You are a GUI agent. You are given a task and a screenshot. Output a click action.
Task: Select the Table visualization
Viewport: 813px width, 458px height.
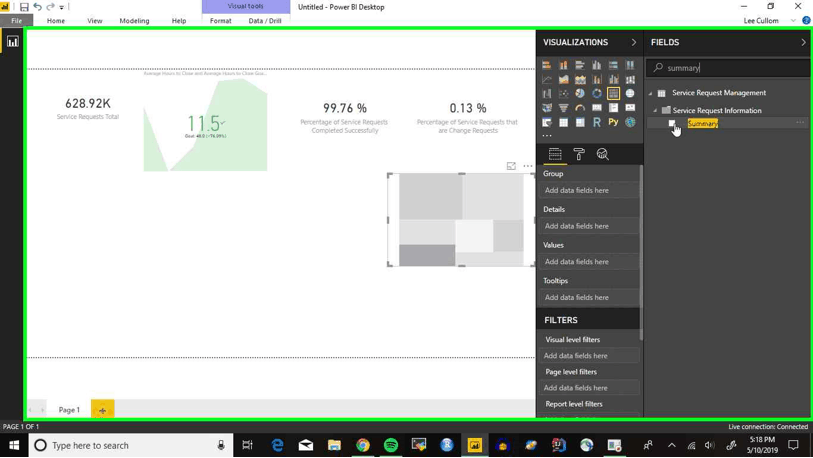tap(563, 122)
